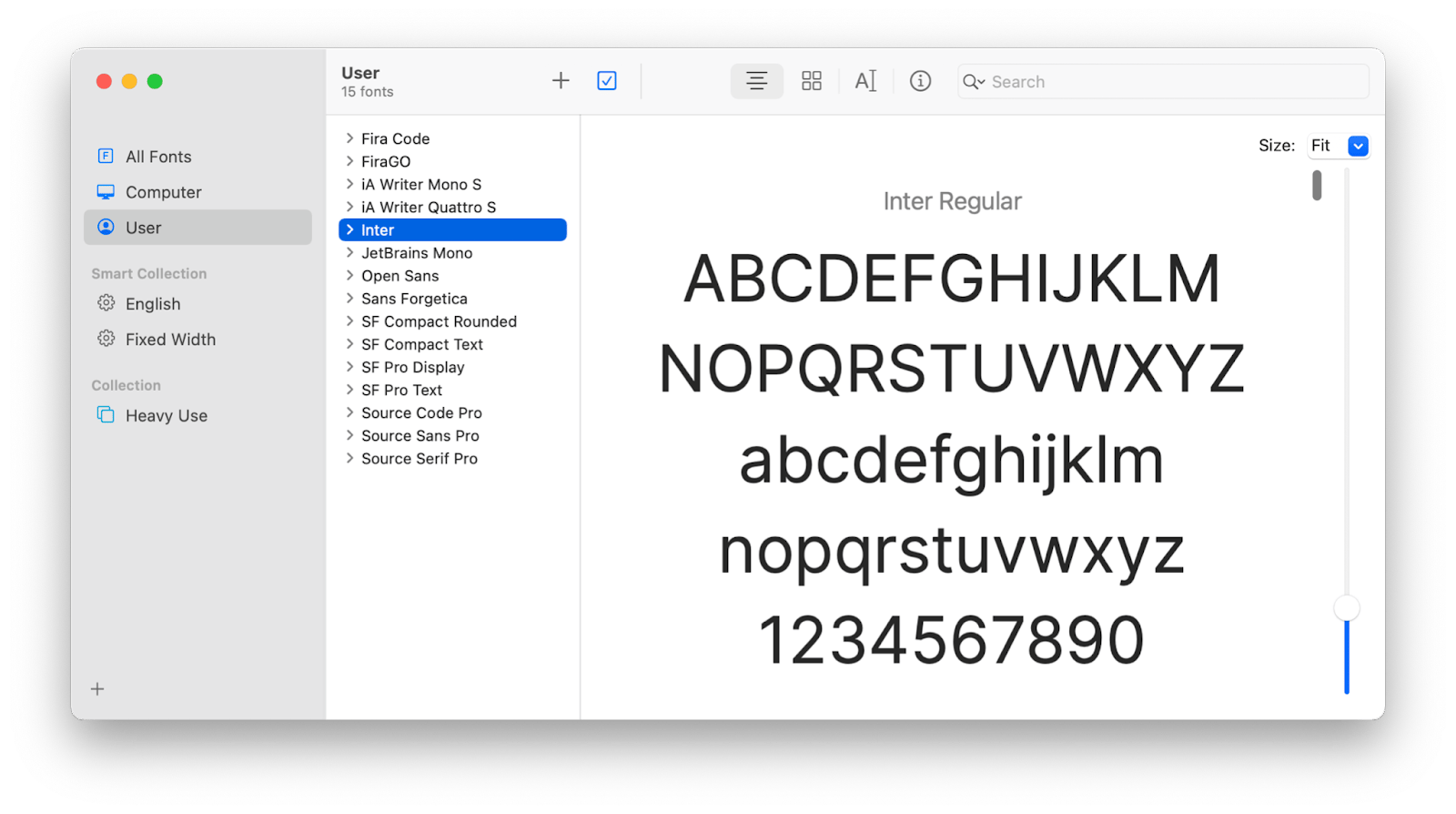Expand Open Sans family
The image size is (1456, 814).
[x=349, y=275]
